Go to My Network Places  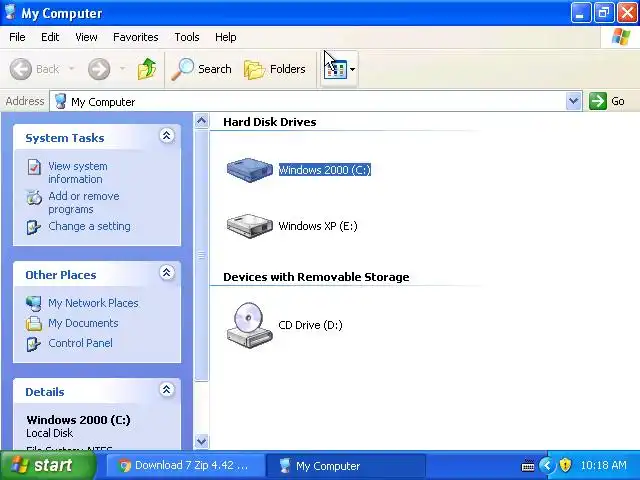click(x=93, y=303)
